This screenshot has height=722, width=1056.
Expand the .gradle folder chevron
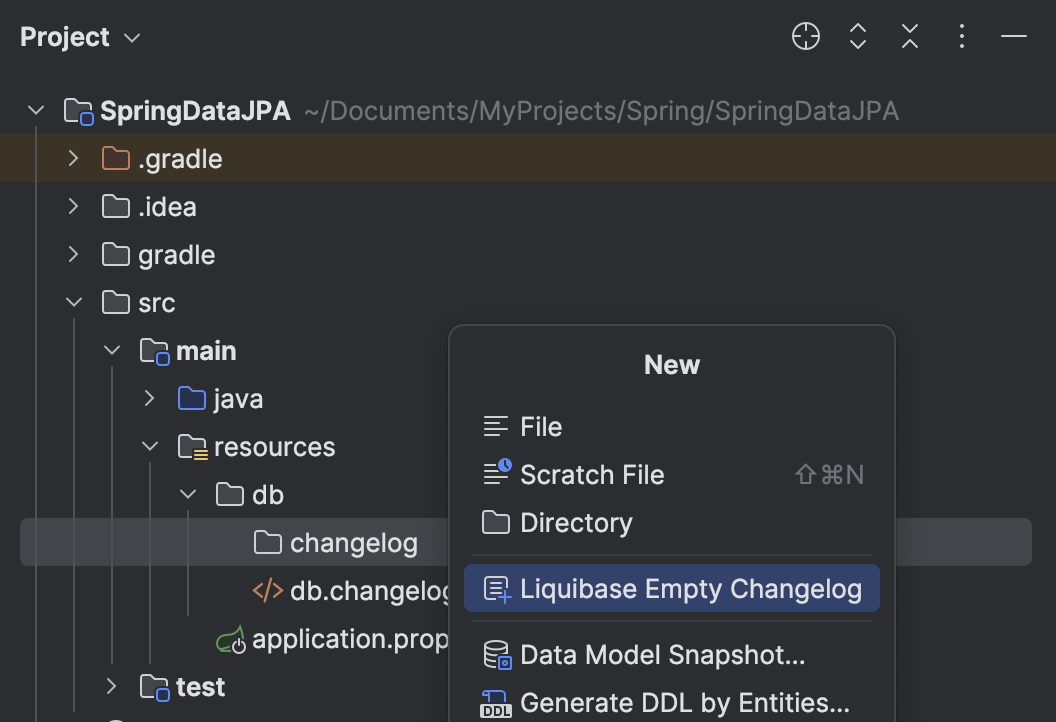[x=72, y=158]
